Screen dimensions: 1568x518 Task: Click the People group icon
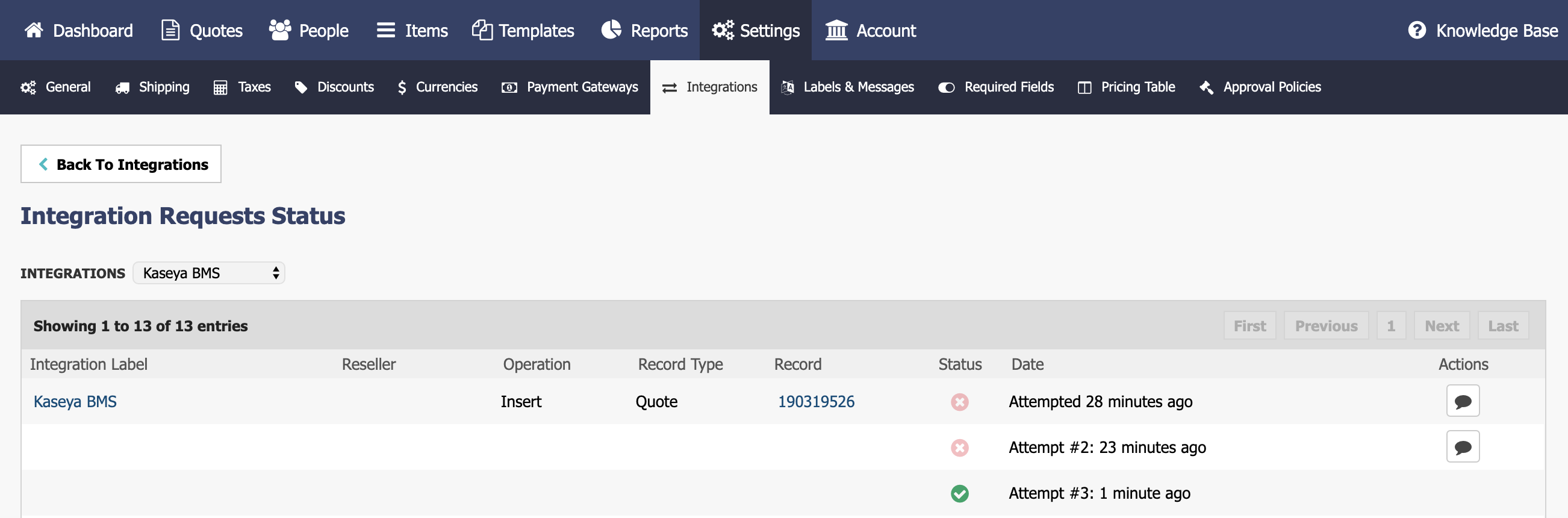point(280,30)
